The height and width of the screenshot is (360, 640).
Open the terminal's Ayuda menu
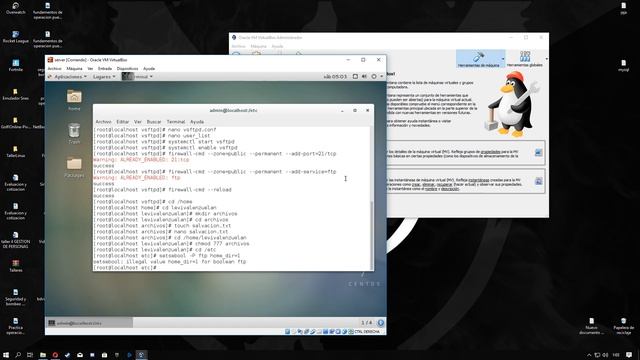[197, 122]
